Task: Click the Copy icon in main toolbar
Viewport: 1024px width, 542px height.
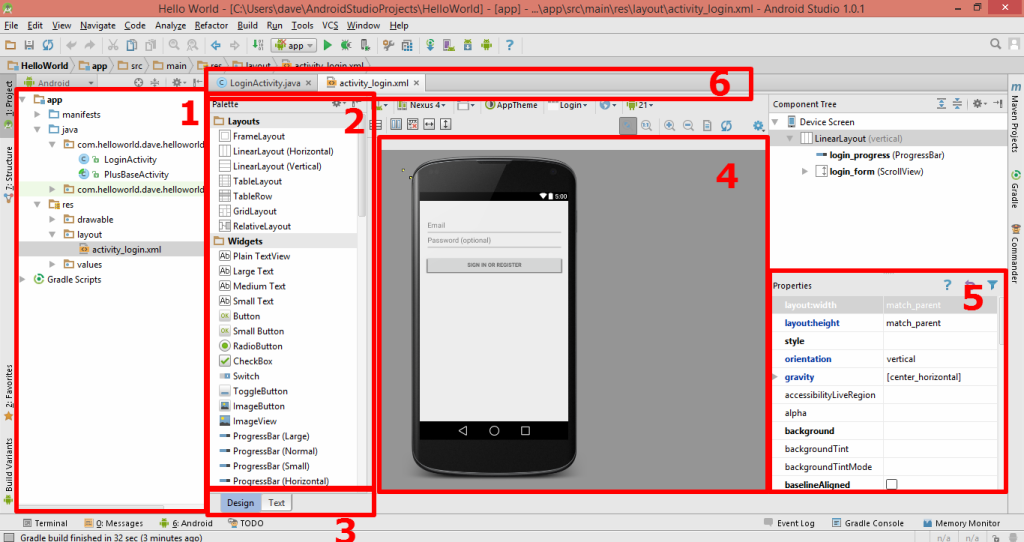Action: click(132, 45)
